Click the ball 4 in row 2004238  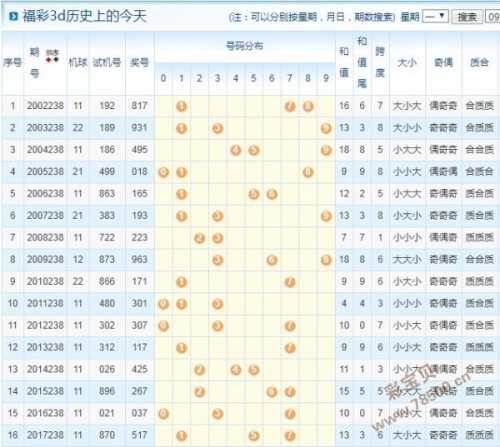point(236,150)
